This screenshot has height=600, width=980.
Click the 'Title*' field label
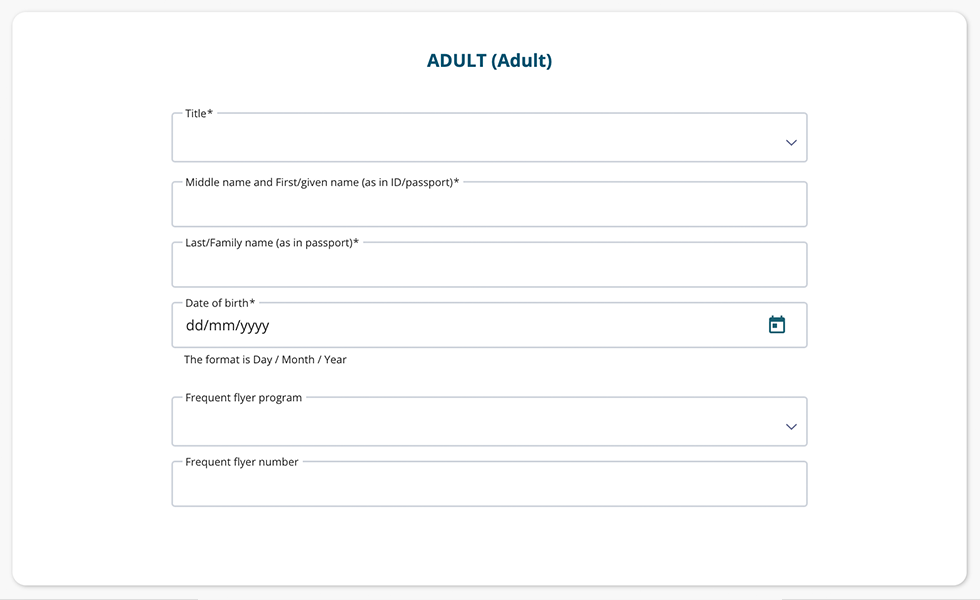199,114
